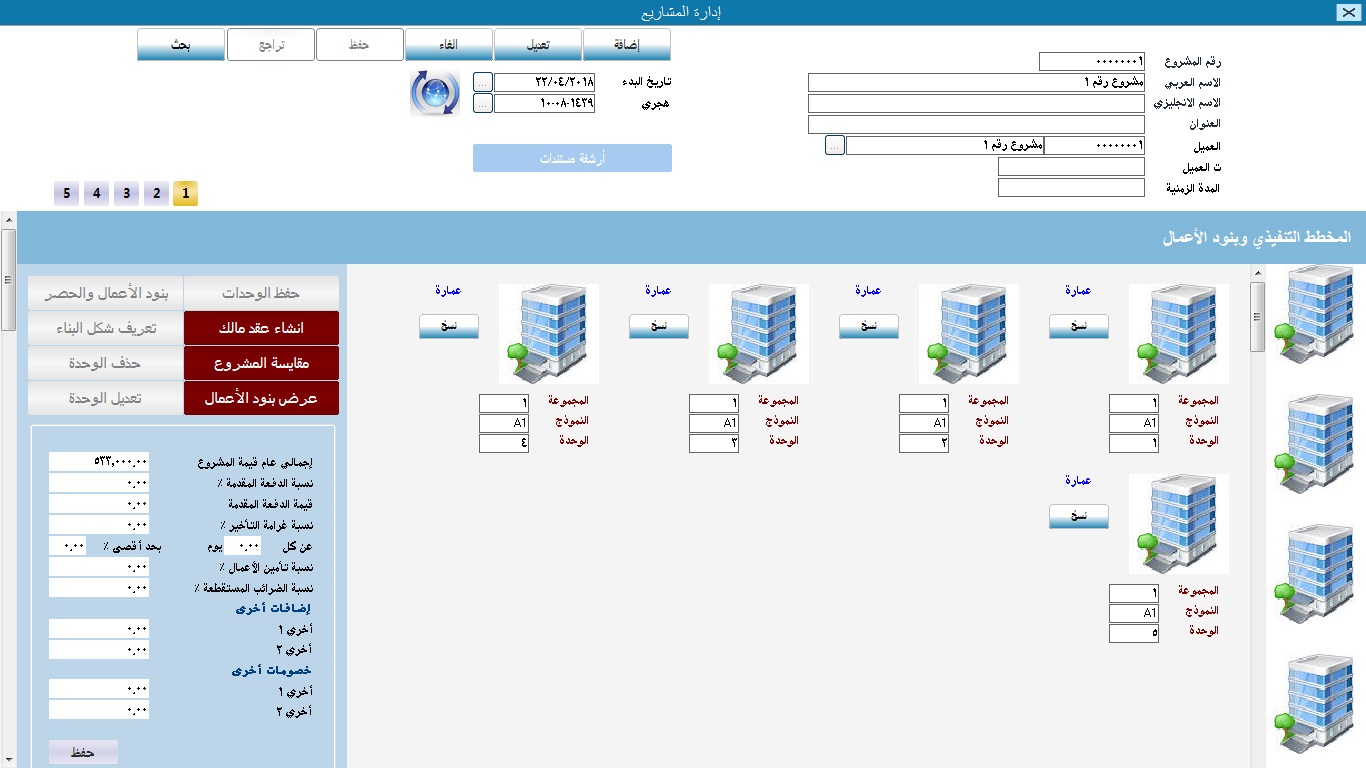Click the تعديل الوحدة button

tap(106, 398)
